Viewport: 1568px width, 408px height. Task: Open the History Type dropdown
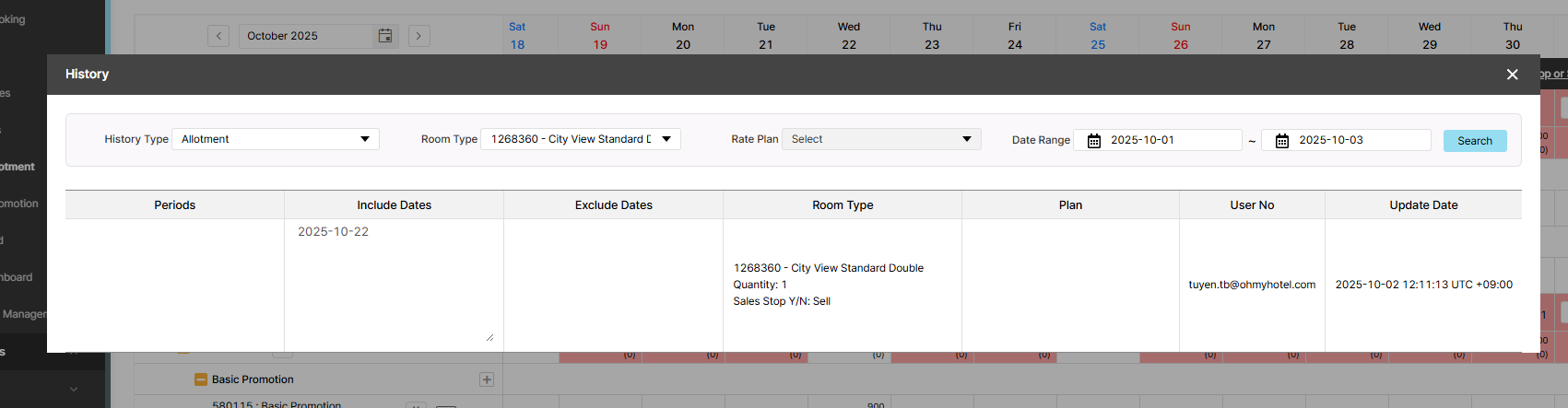point(275,139)
